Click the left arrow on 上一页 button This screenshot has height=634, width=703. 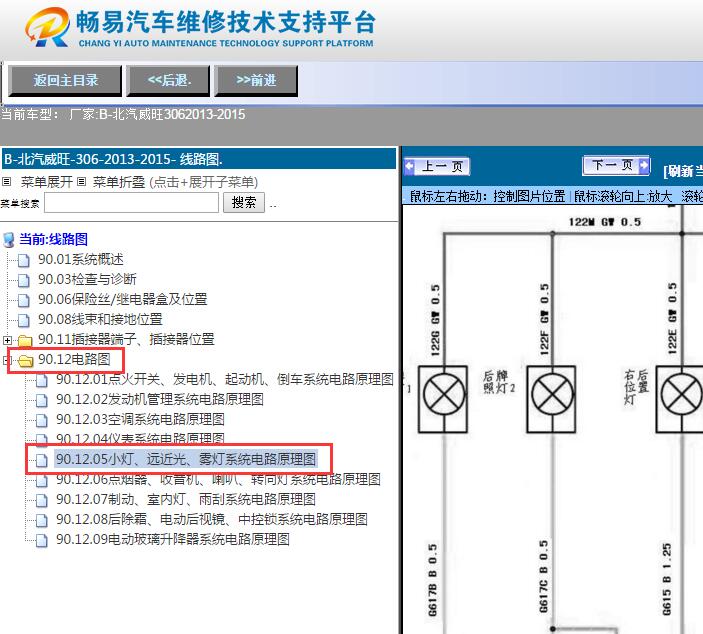[x=409, y=166]
